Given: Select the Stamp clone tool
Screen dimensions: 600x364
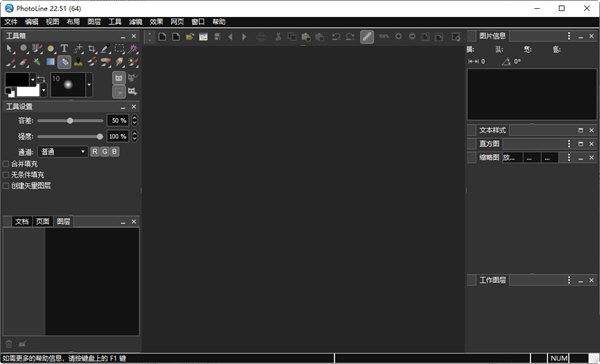Looking at the screenshot, I should click(78, 62).
